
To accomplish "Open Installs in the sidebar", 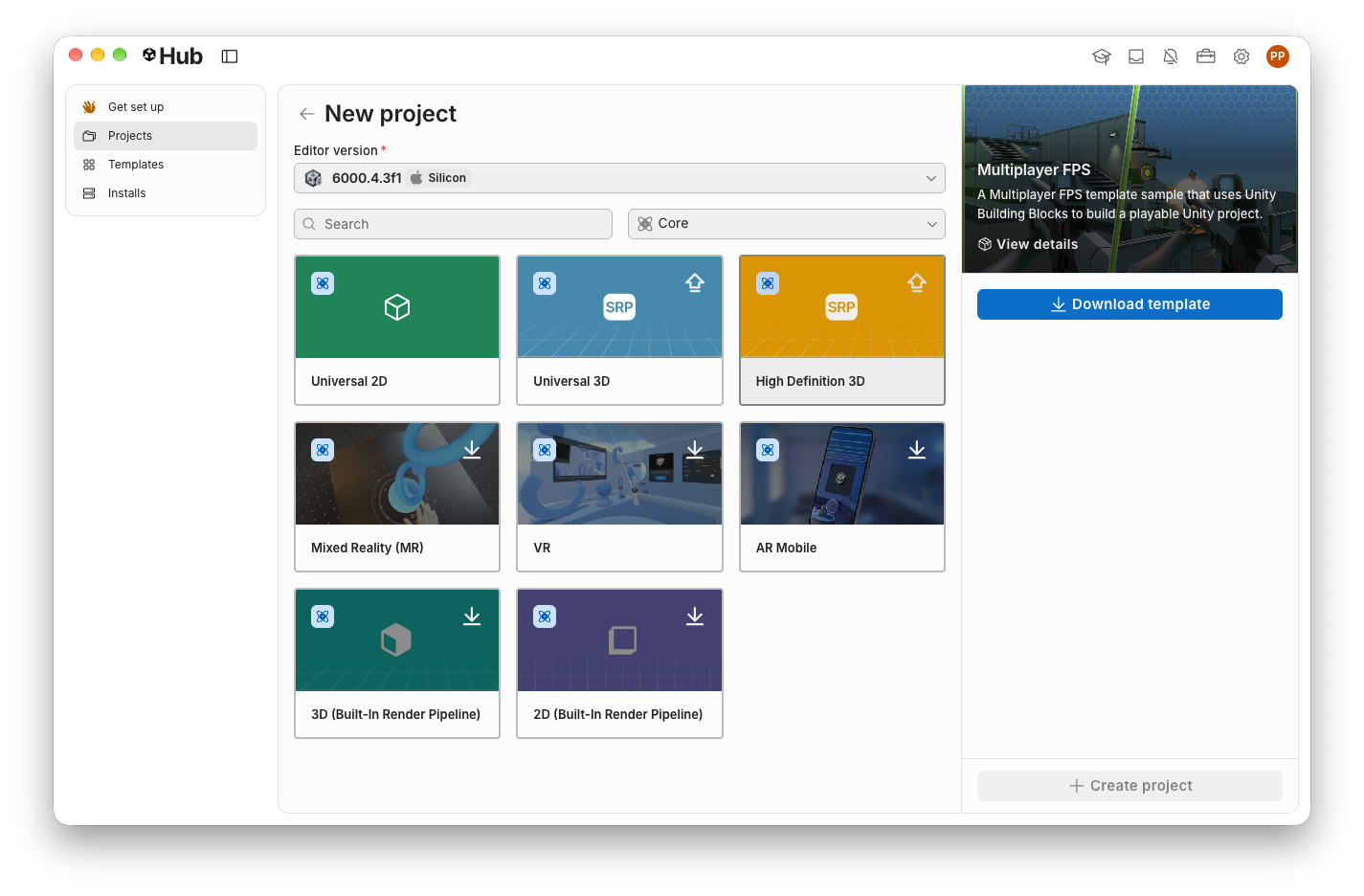I will [166, 193].
